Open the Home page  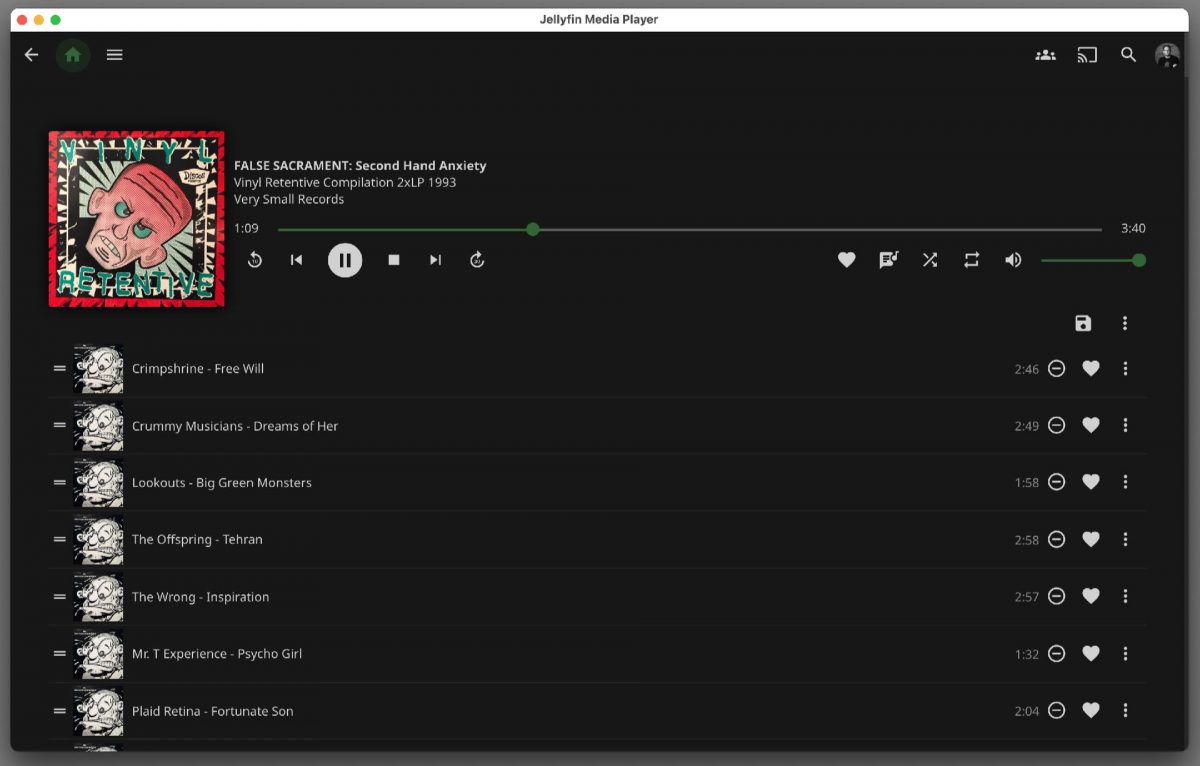pyautogui.click(x=73, y=55)
